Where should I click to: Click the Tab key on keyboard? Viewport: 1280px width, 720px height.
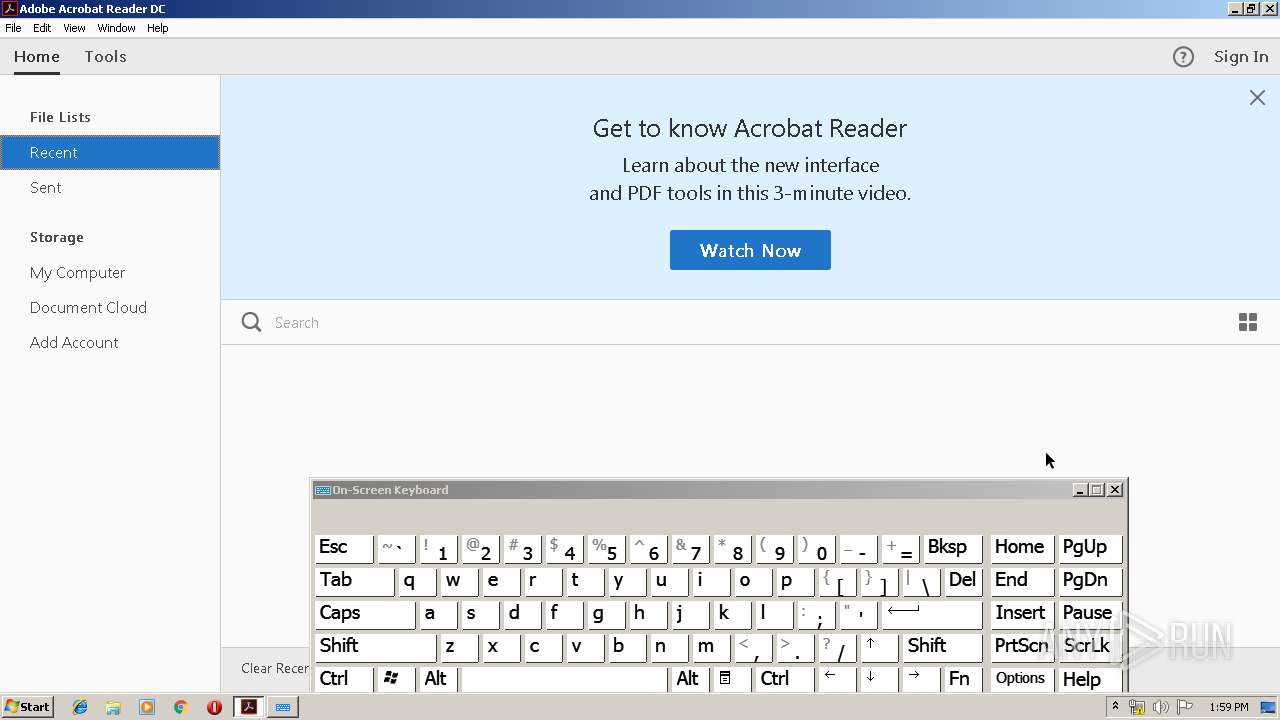(354, 580)
